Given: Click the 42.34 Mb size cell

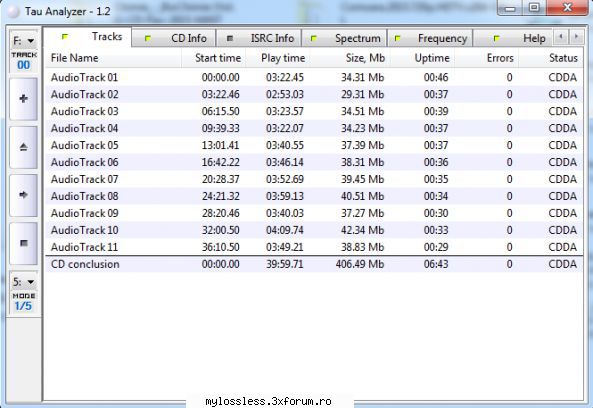Looking at the screenshot, I should pyautogui.click(x=362, y=230).
